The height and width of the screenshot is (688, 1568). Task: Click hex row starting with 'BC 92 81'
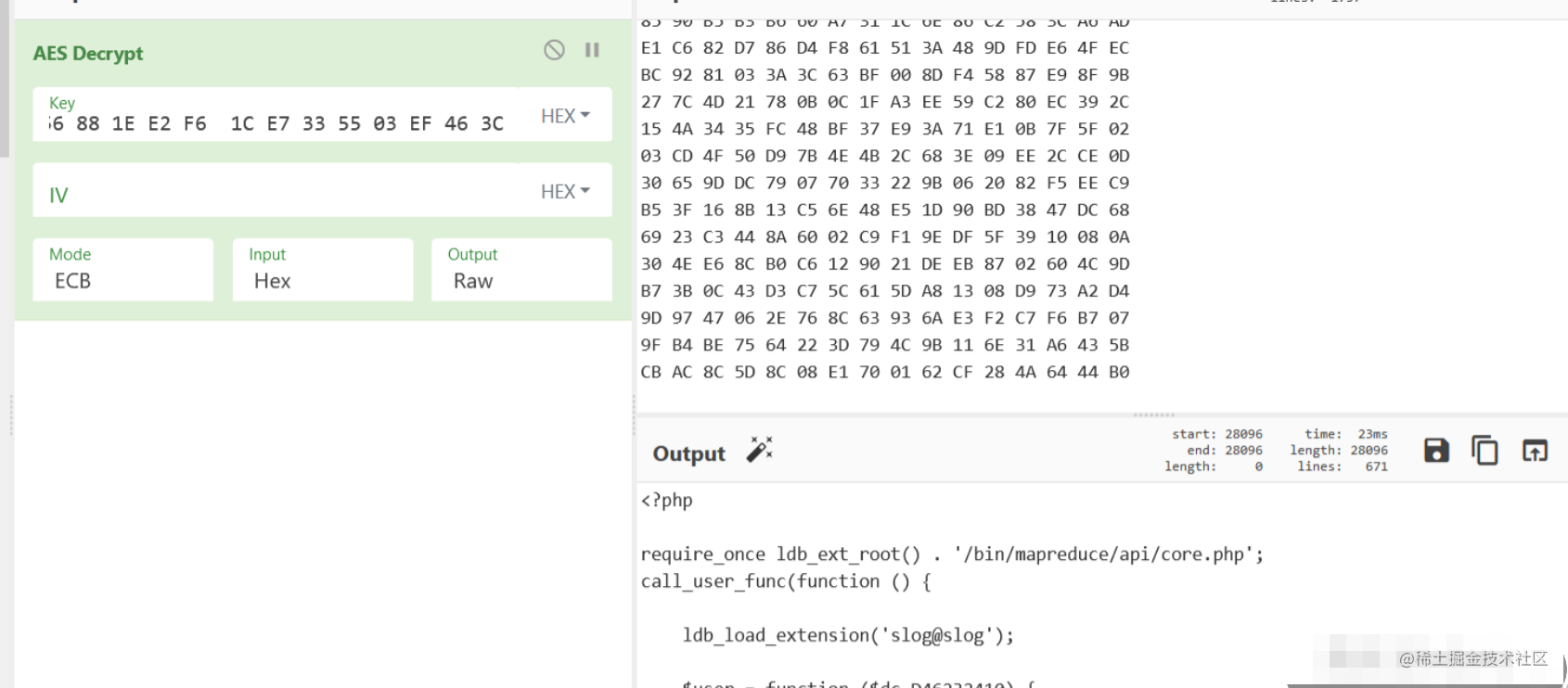[885, 75]
